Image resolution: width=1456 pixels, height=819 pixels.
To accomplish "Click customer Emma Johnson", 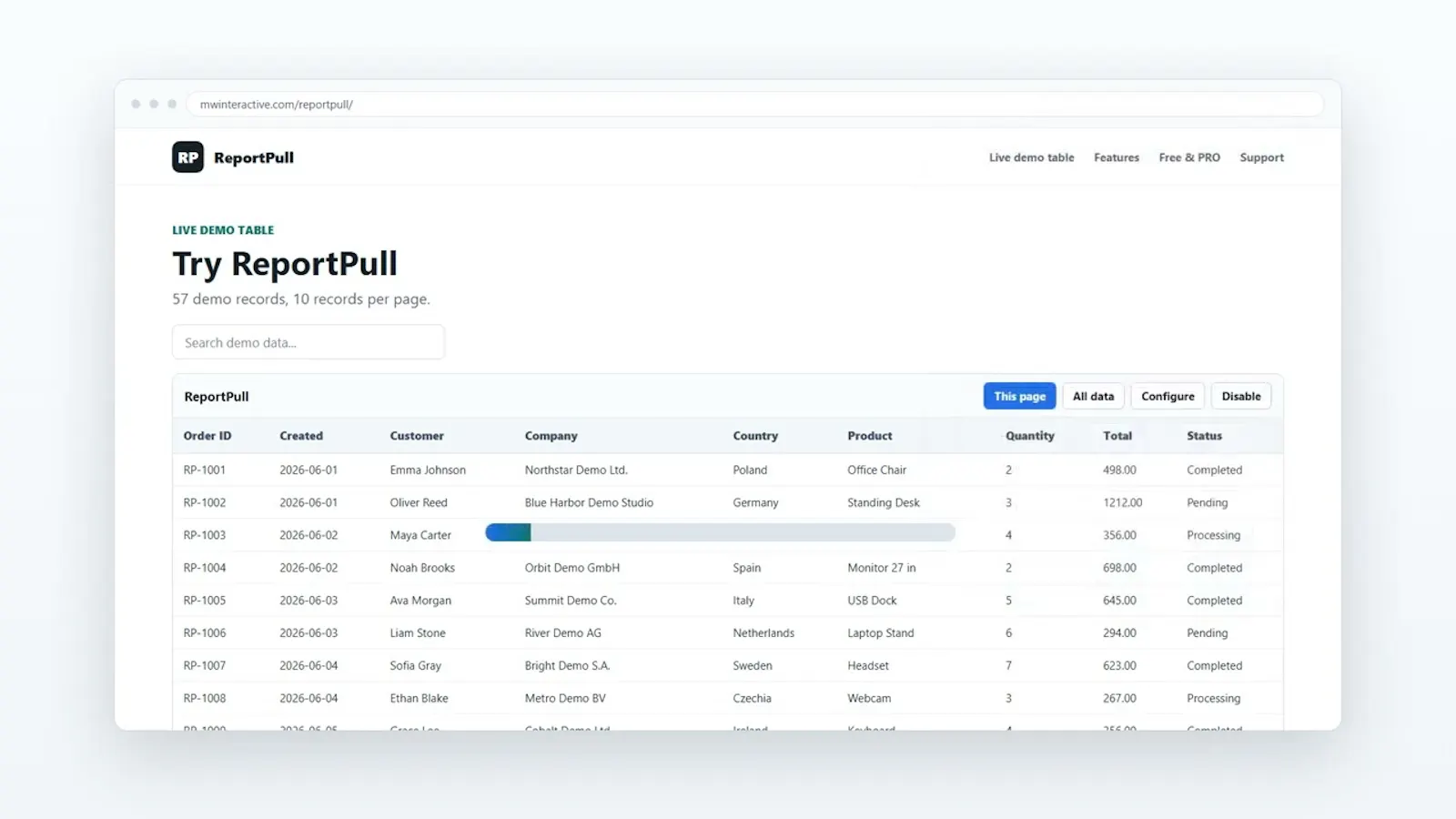I will coord(428,470).
